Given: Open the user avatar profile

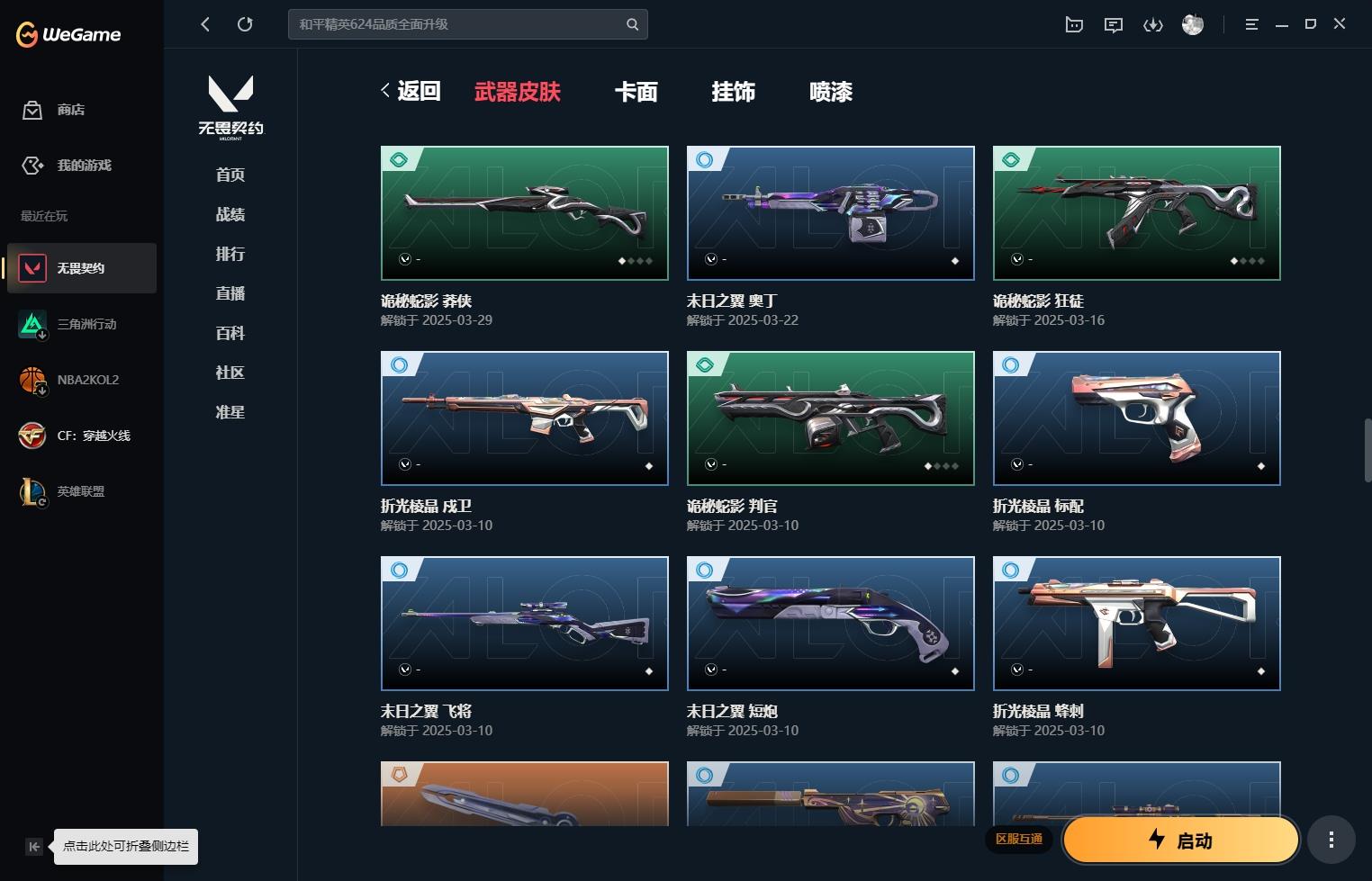Looking at the screenshot, I should click(1193, 24).
